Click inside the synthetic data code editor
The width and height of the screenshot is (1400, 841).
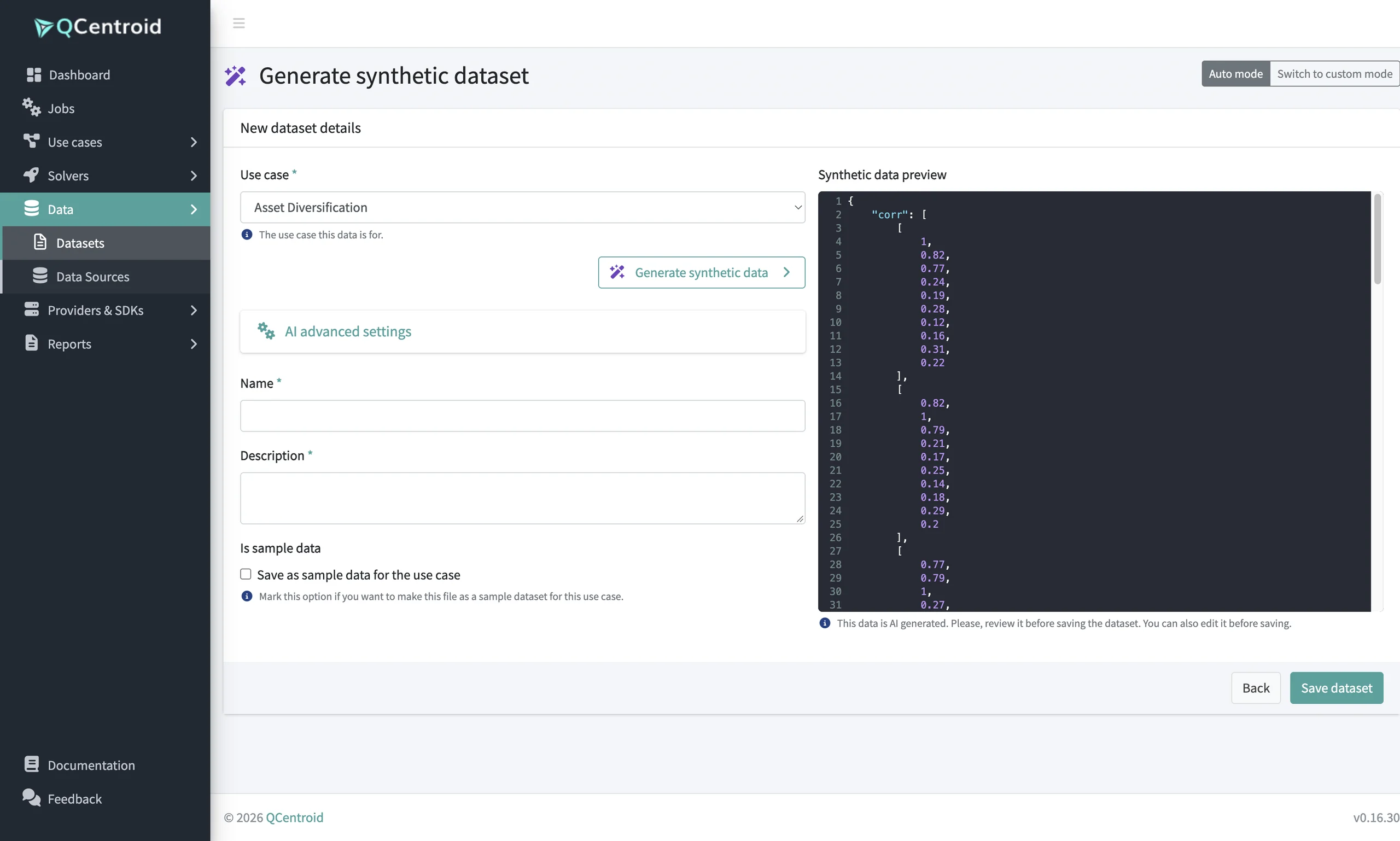point(1094,401)
